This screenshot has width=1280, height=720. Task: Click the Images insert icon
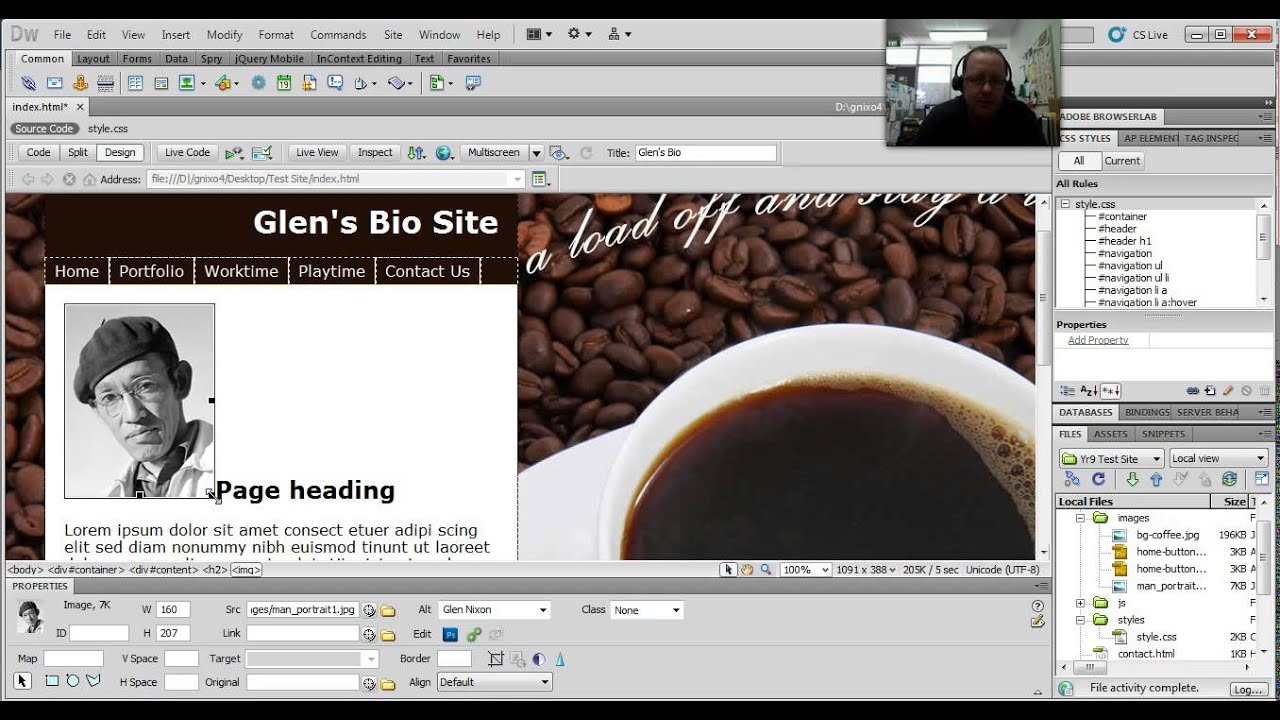tap(187, 83)
